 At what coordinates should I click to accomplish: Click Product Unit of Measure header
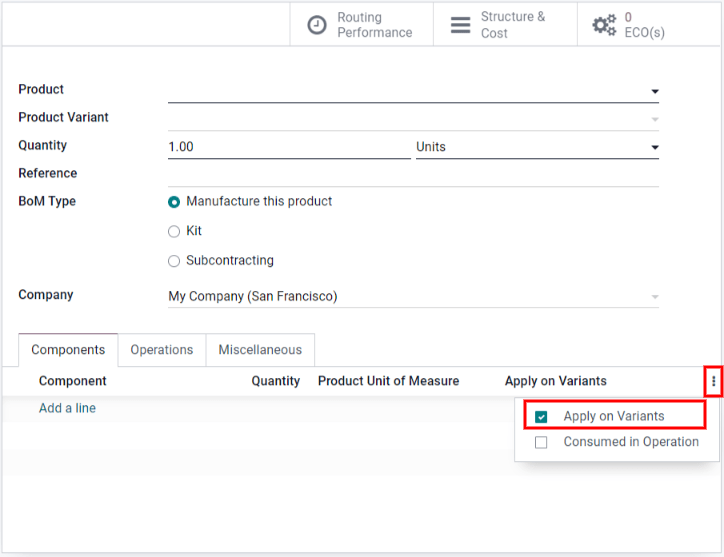[x=388, y=381]
